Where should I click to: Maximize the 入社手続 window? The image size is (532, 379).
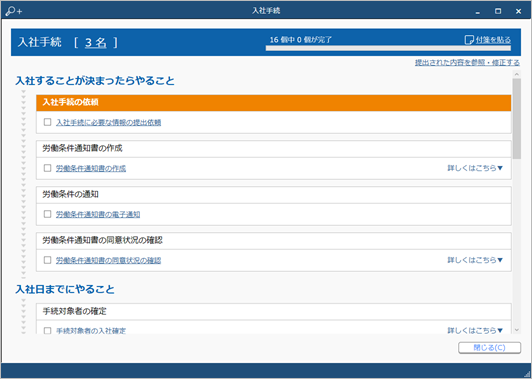point(498,11)
